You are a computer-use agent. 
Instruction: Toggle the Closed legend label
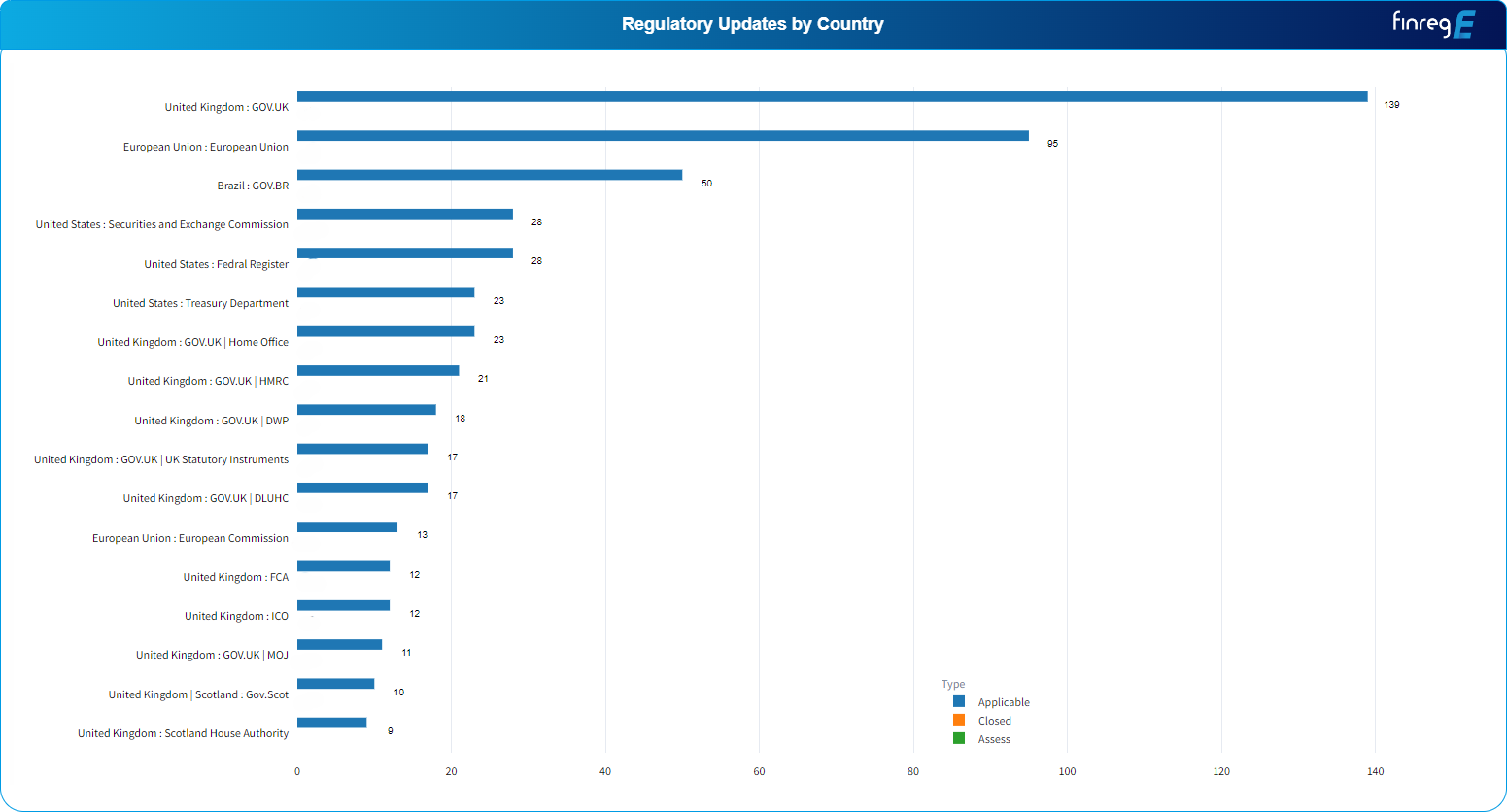click(994, 721)
